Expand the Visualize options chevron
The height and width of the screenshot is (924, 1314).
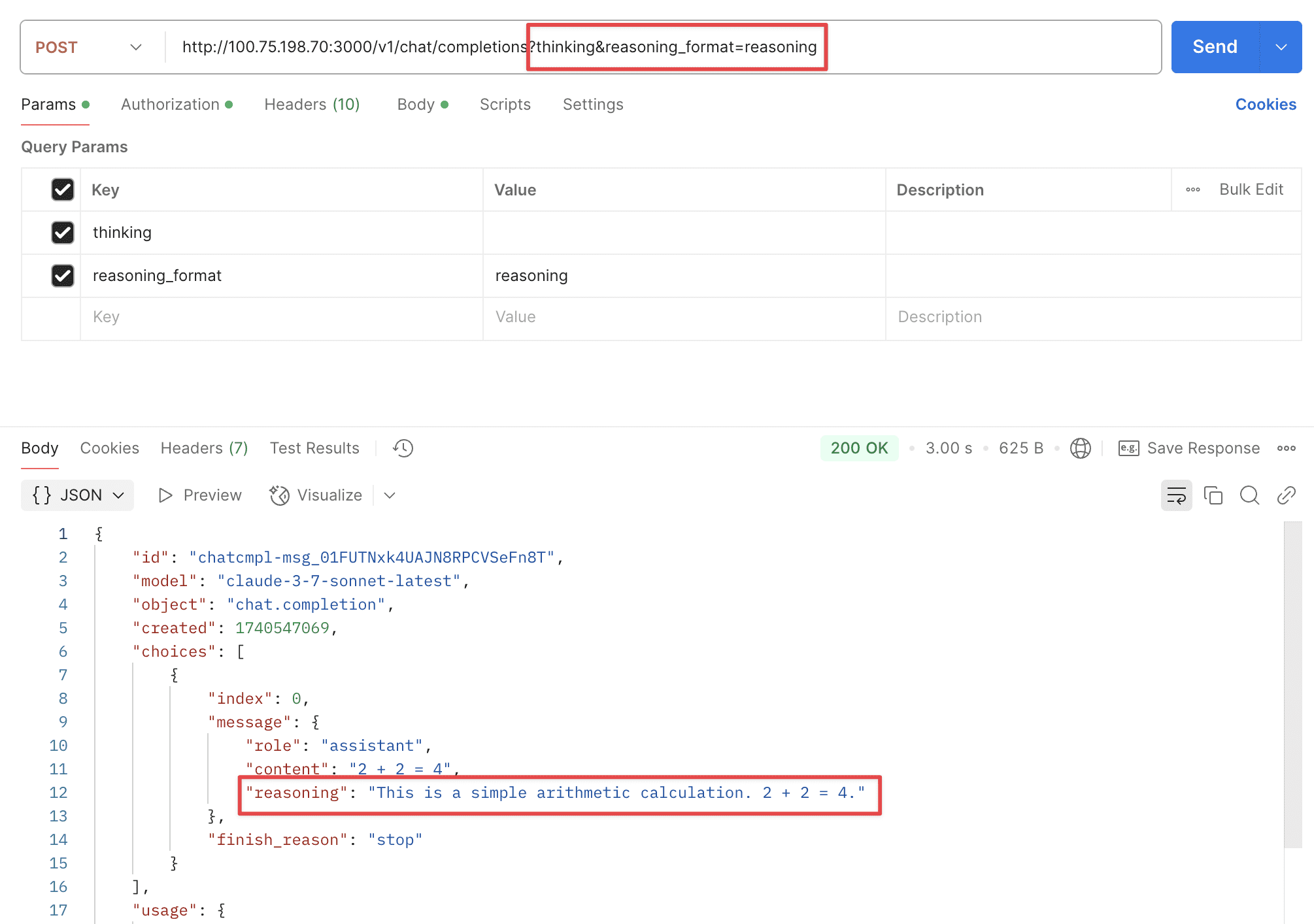point(390,495)
